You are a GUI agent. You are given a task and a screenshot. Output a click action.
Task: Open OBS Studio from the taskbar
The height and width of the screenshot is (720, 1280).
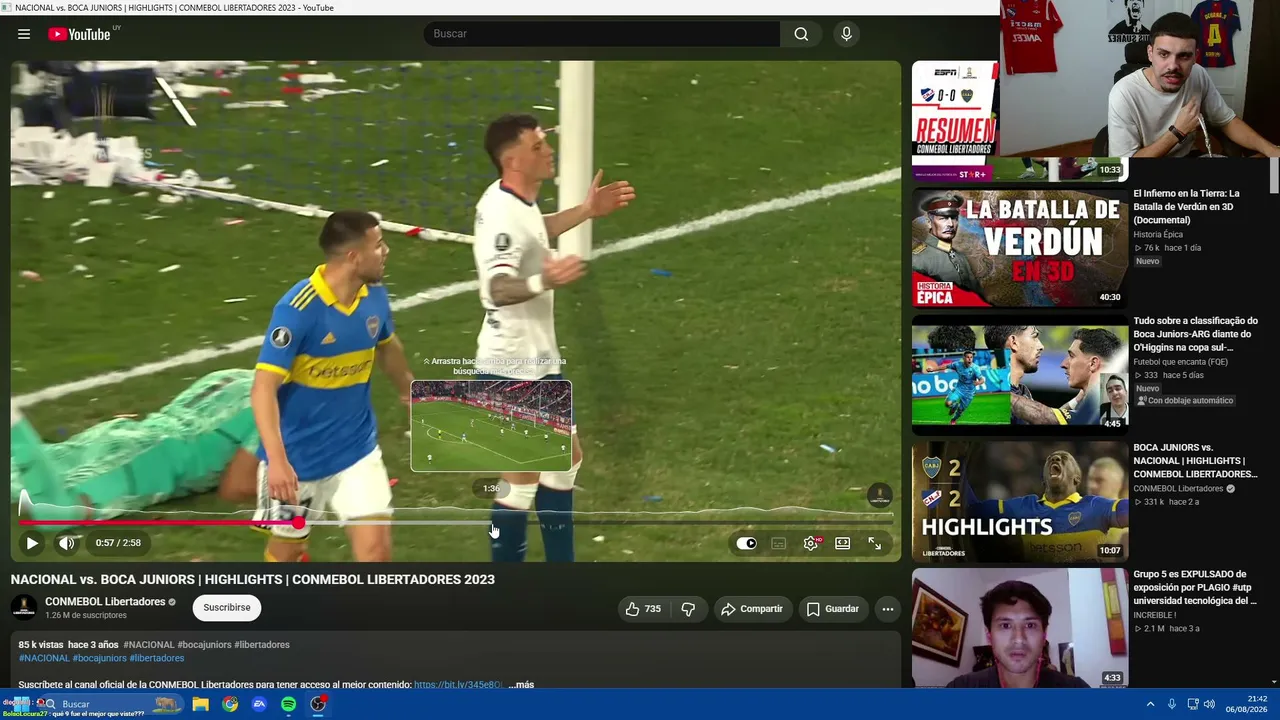click(318, 704)
